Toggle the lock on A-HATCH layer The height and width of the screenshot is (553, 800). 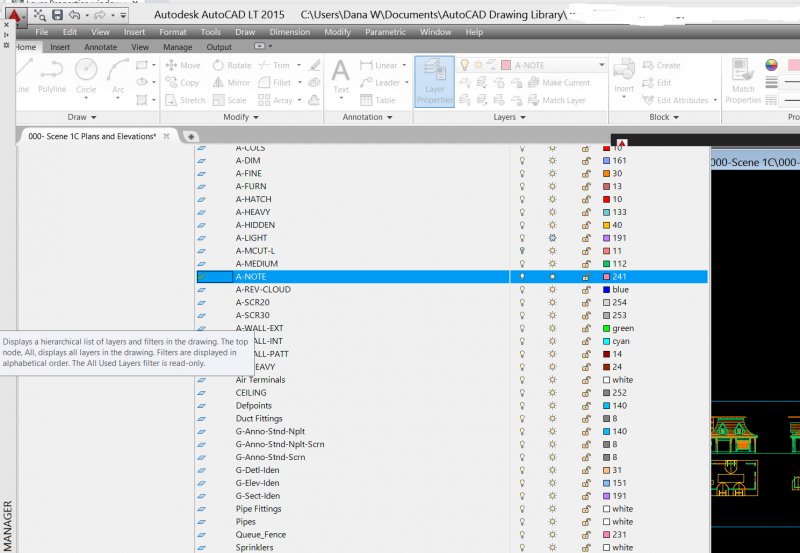pyautogui.click(x=586, y=199)
